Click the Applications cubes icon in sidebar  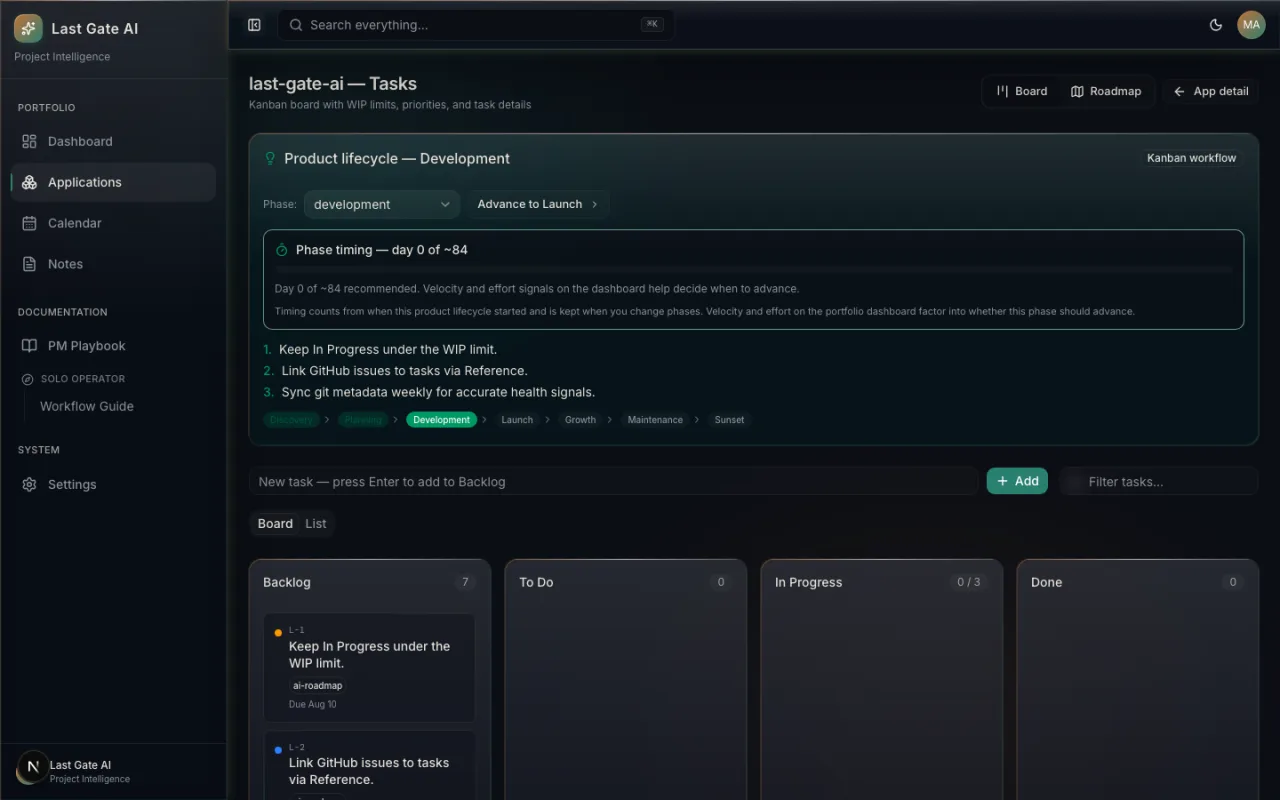[29, 183]
